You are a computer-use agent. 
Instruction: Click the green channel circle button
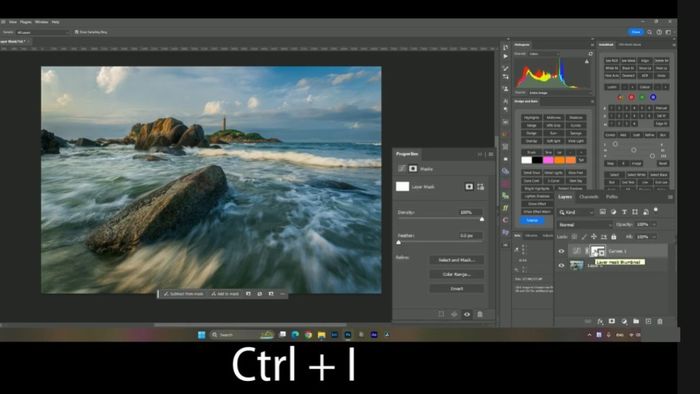(642, 97)
